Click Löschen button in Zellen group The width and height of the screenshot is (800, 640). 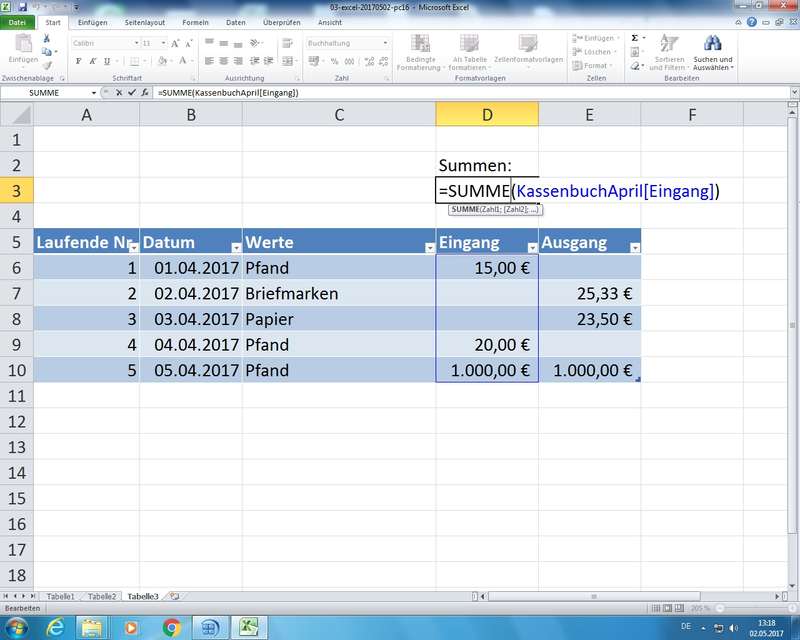[594, 52]
